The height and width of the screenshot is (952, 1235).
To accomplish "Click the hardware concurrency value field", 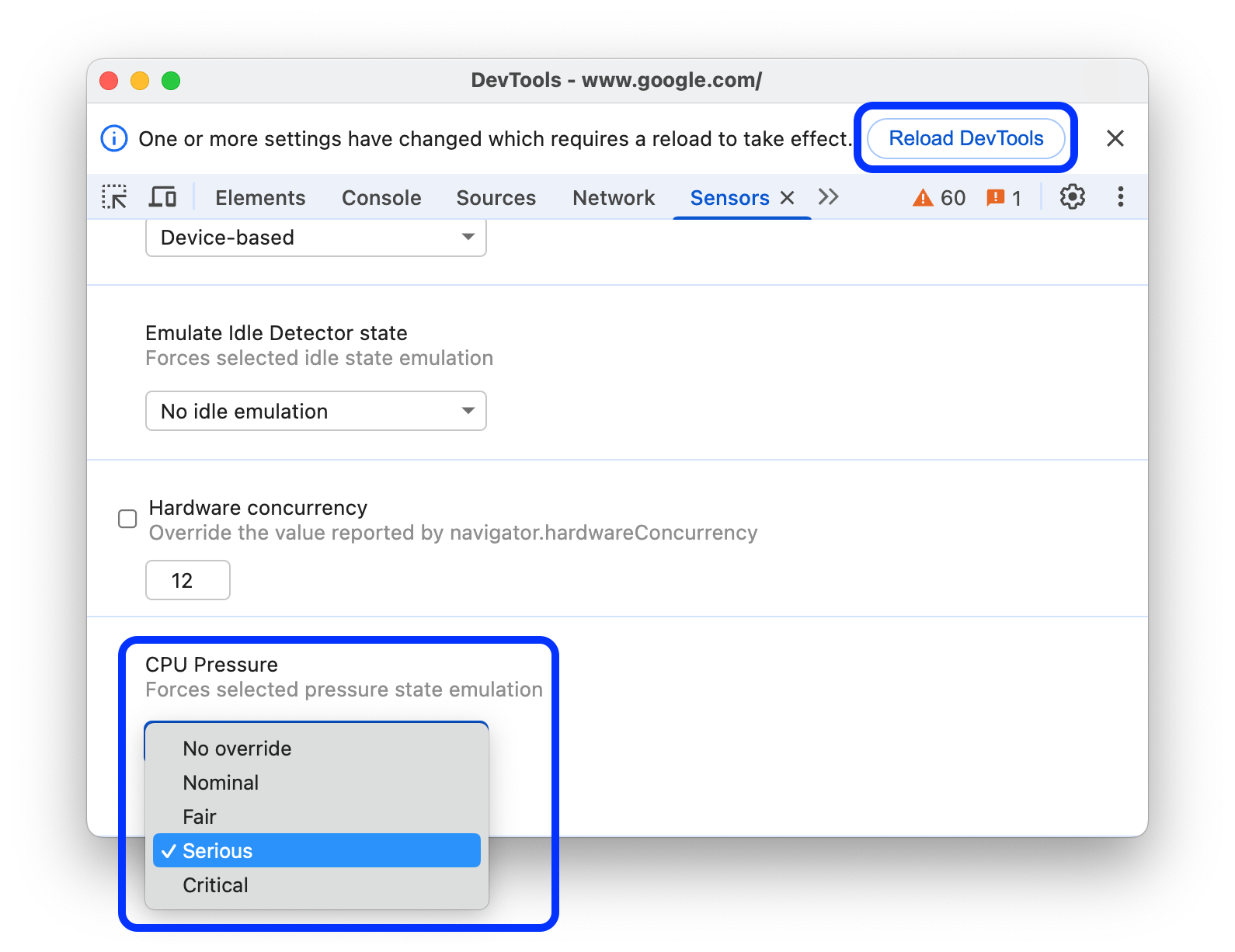I will point(188,580).
